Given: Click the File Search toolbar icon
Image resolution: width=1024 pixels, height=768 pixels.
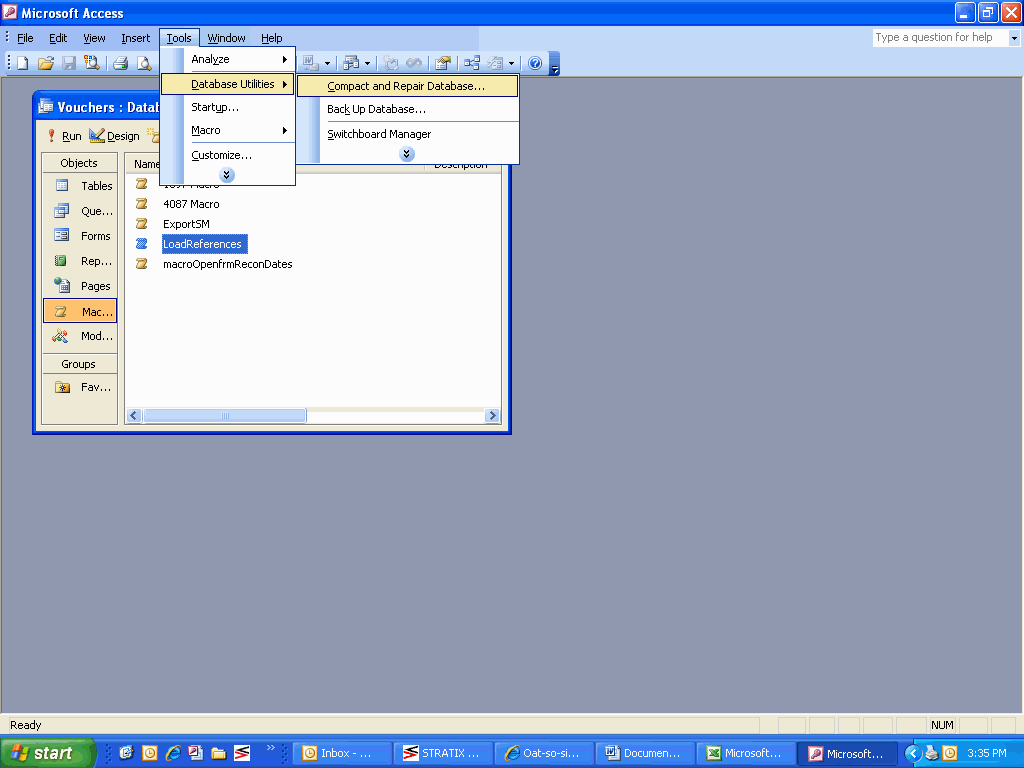Looking at the screenshot, I should 92,63.
